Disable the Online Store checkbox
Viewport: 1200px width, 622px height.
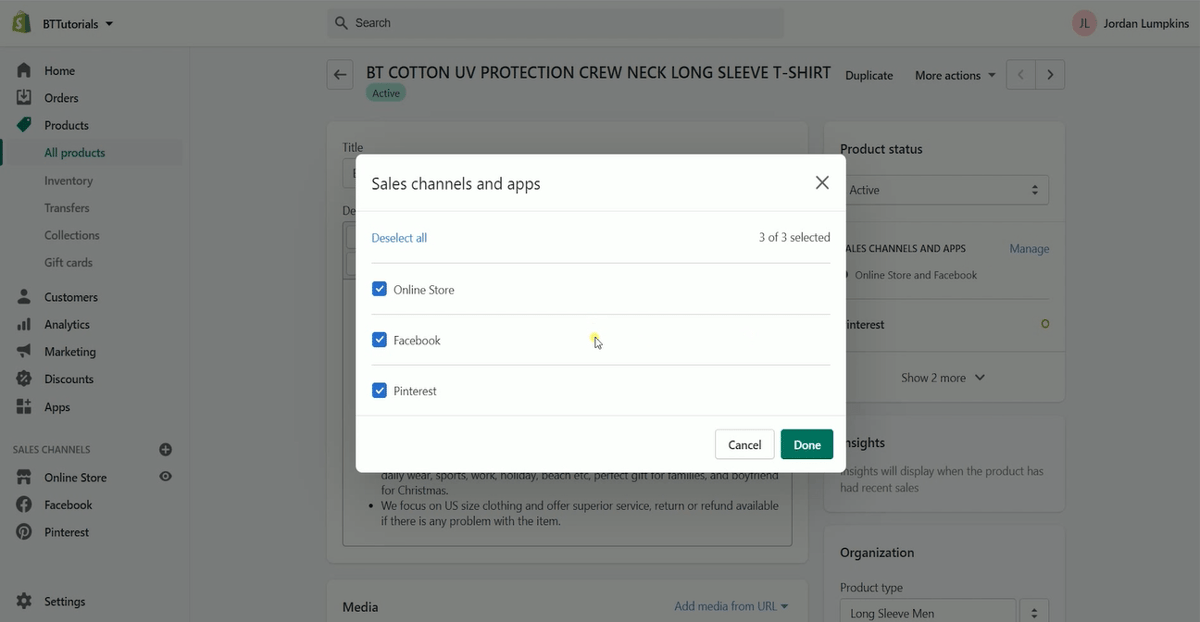click(x=379, y=289)
